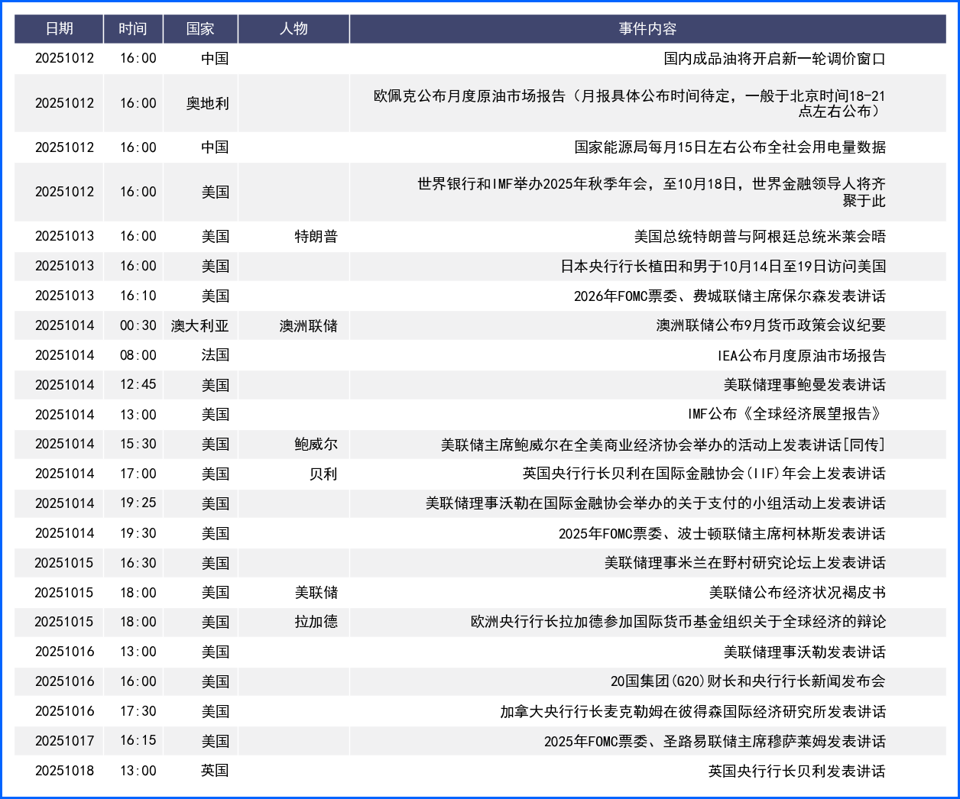Click the 澳大利亚 country cell
960x799 pixels.
point(200,326)
